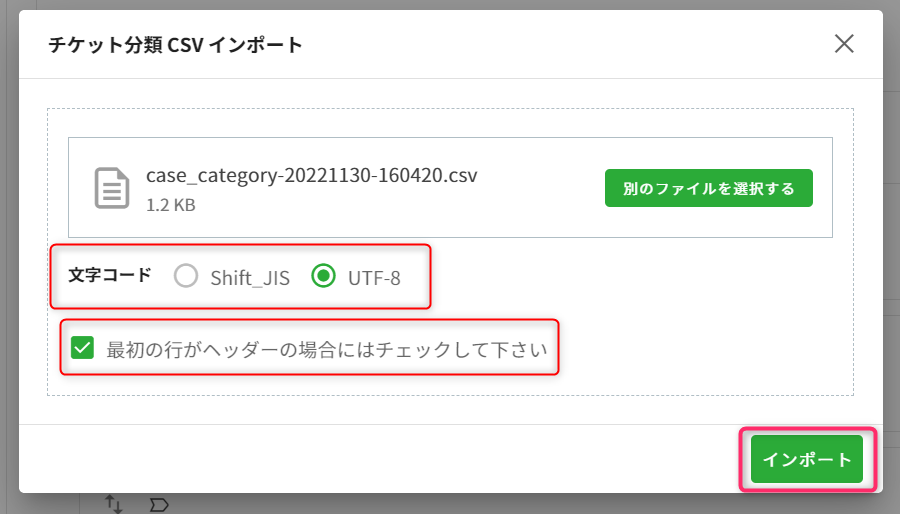Click the CSV document file icon
The width and height of the screenshot is (900, 514).
(x=111, y=188)
